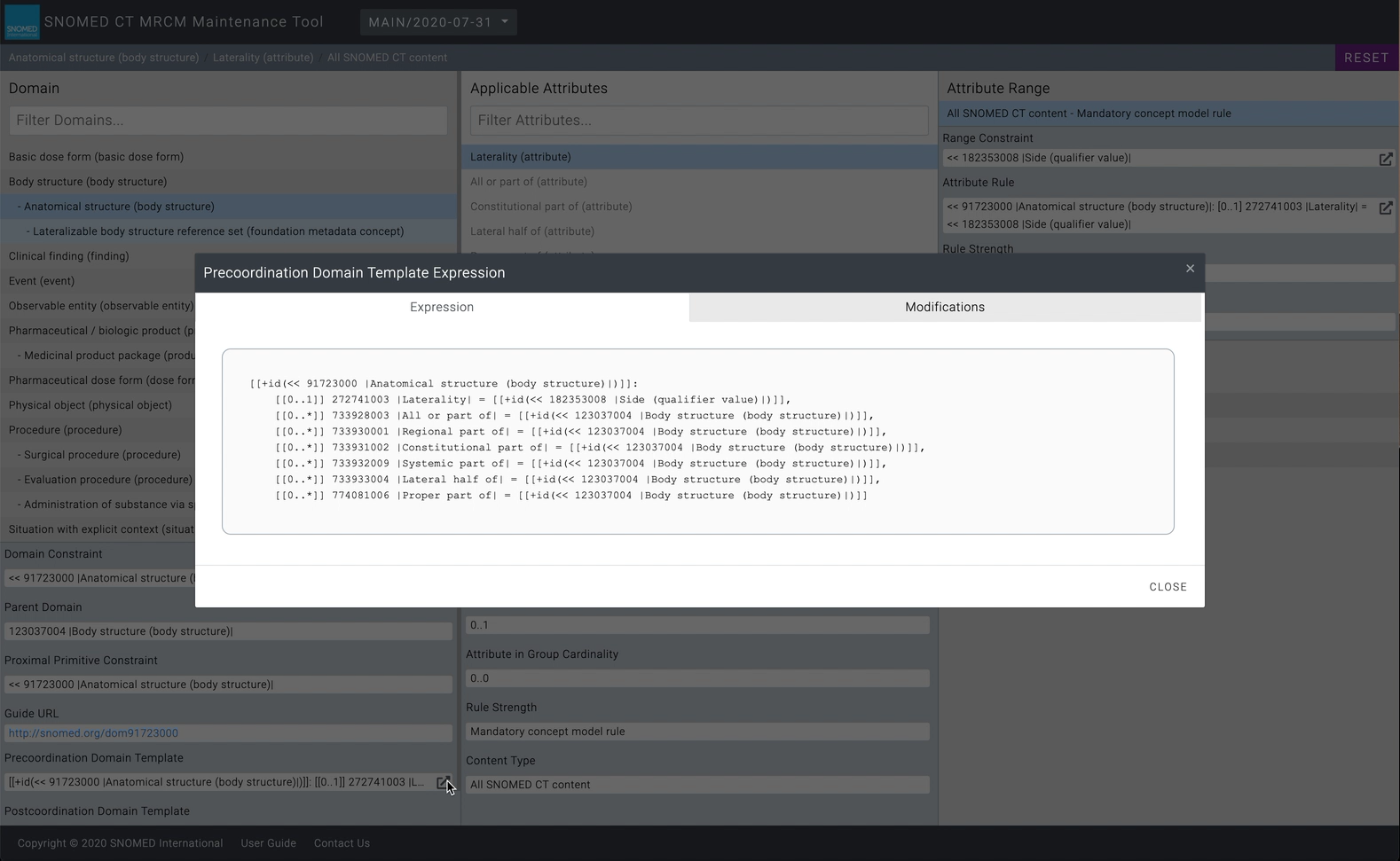1400x861 pixels.
Task: Click the Range Constraint value field
Action: click(x=1160, y=158)
